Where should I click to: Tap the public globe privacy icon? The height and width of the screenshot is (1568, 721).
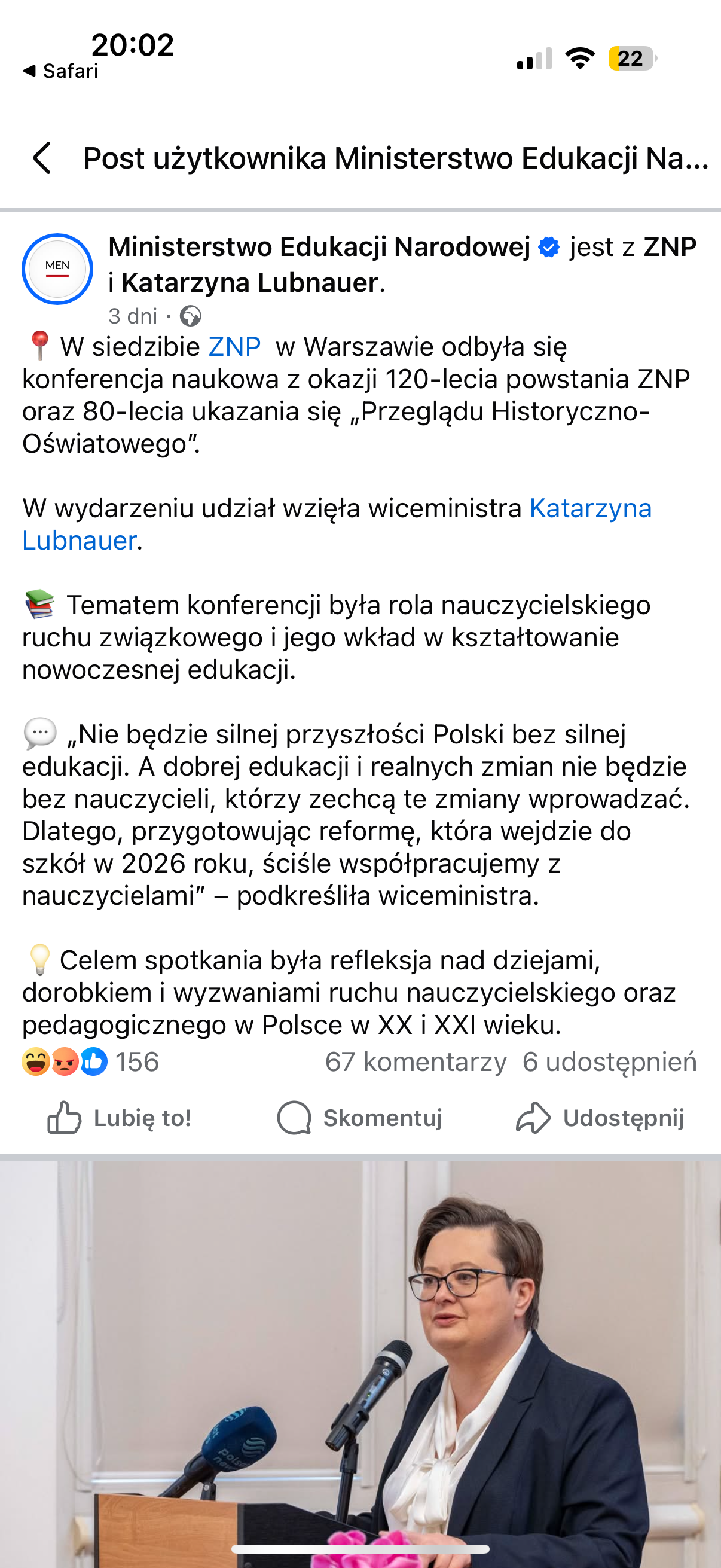(x=191, y=316)
